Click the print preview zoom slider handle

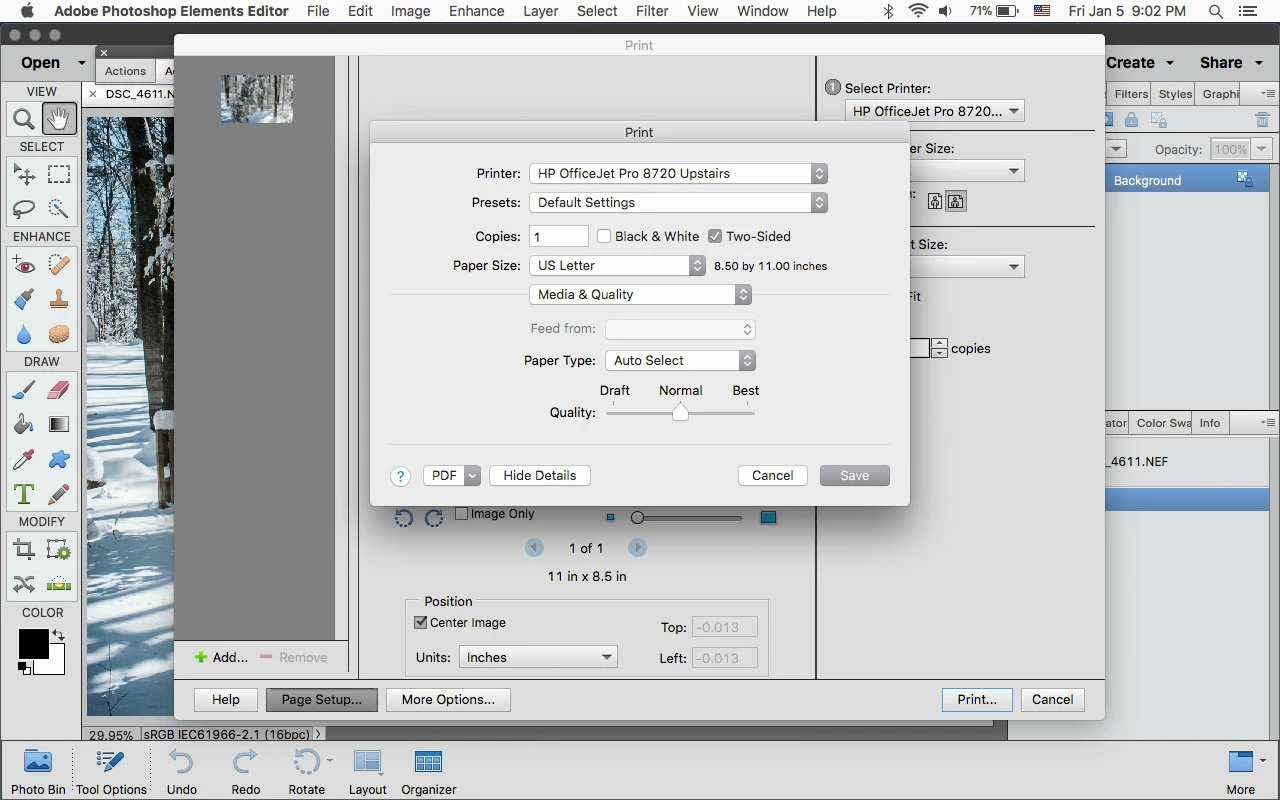(x=637, y=518)
